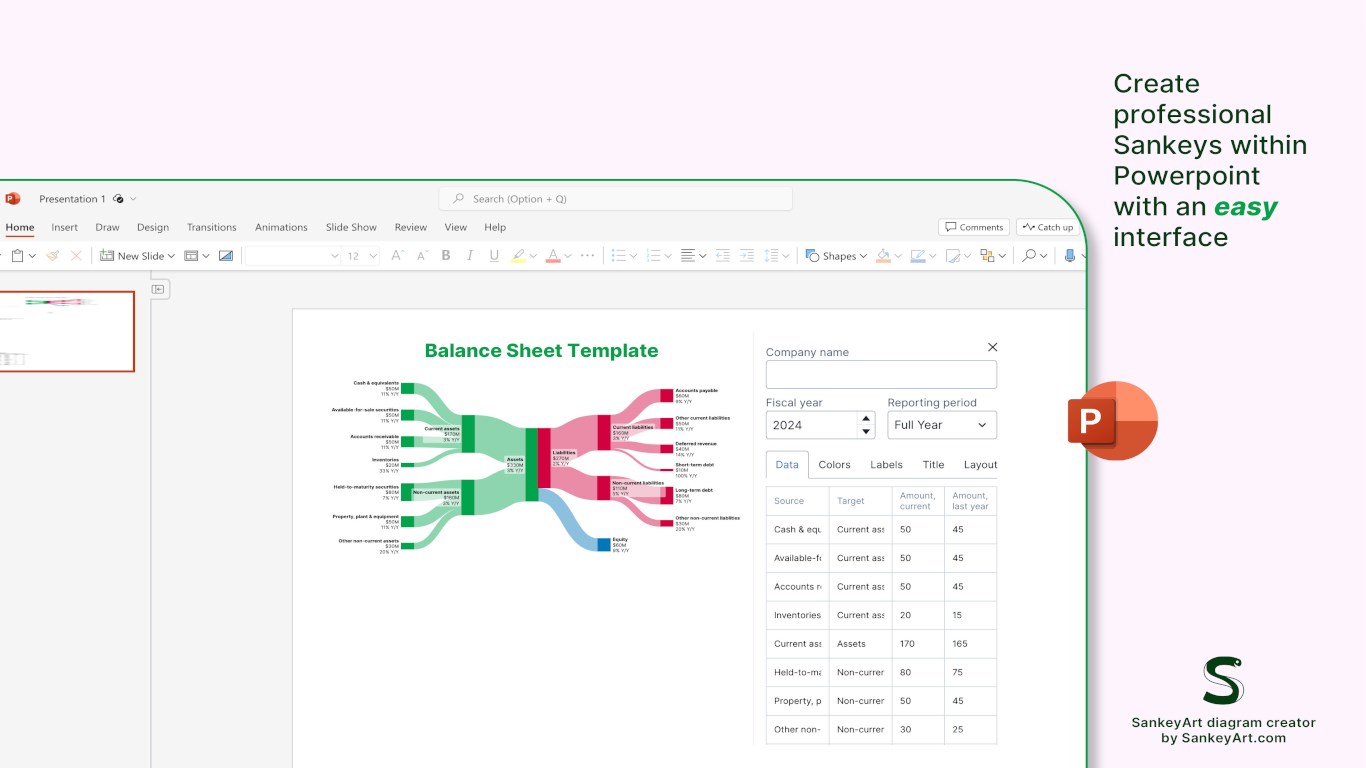This screenshot has width=1366, height=768.
Task: Click the saved-status icon beside Presentation 1
Action: pyautogui.click(x=119, y=199)
